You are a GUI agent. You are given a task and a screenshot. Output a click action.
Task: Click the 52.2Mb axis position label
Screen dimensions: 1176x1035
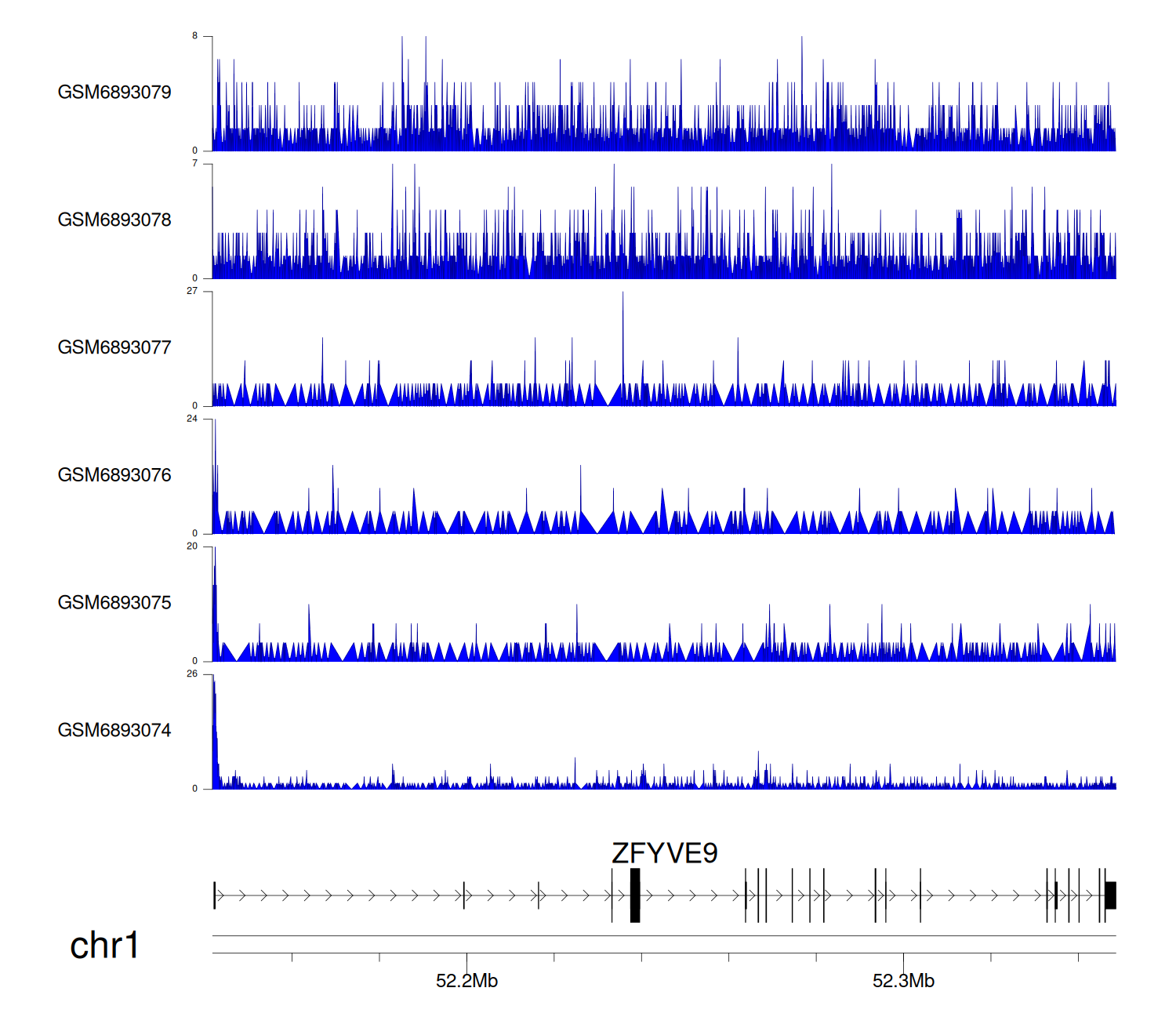tap(466, 981)
